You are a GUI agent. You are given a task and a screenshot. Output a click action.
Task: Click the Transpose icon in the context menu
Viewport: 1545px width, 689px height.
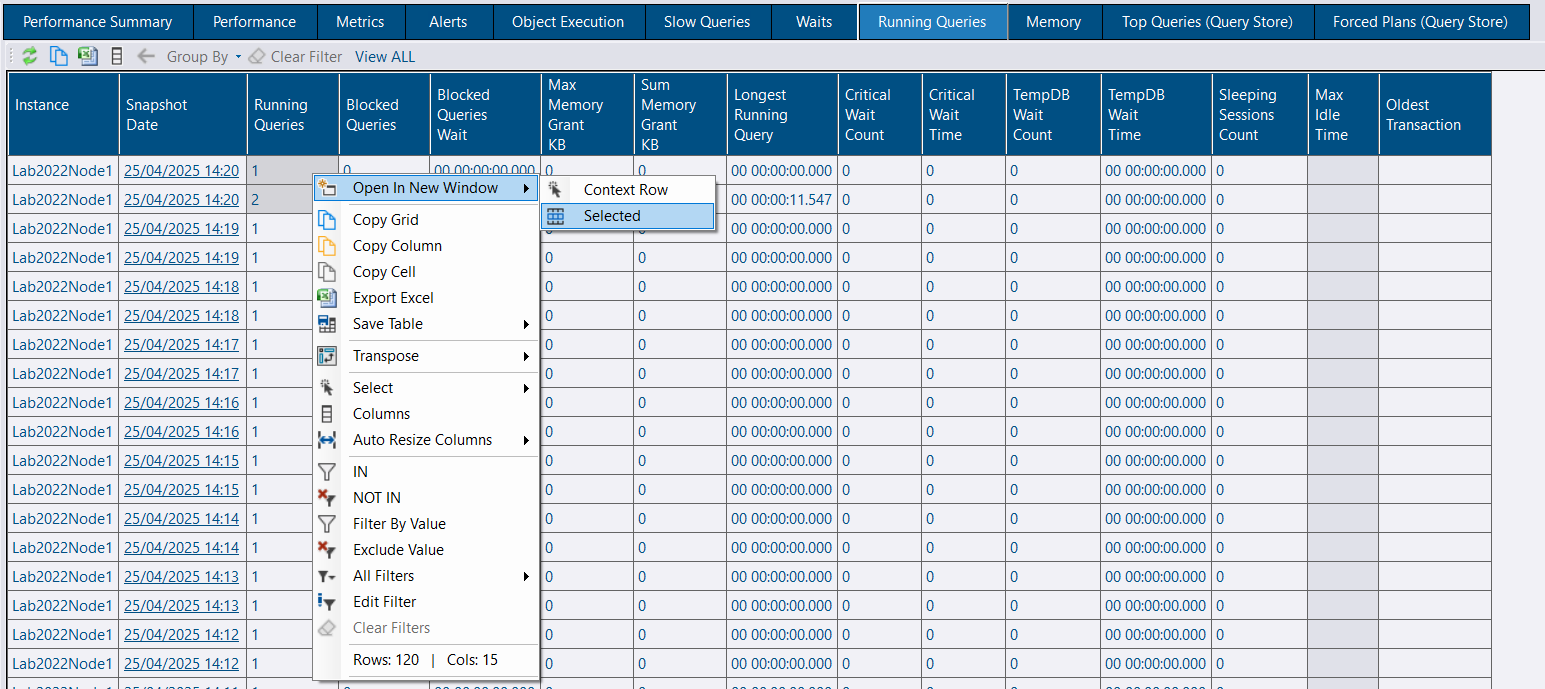tap(327, 356)
